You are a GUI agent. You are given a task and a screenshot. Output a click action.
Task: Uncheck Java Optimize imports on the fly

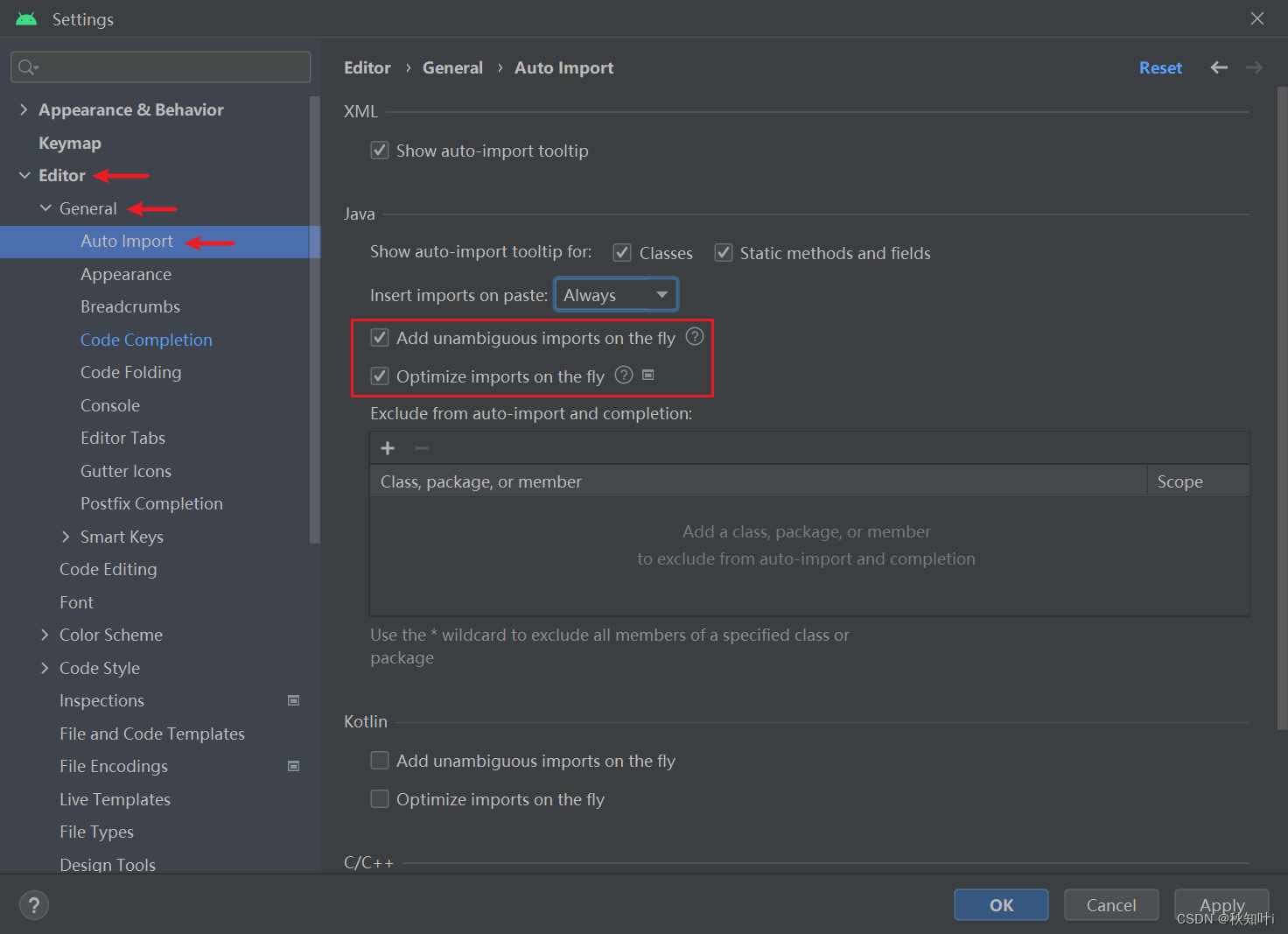(380, 376)
